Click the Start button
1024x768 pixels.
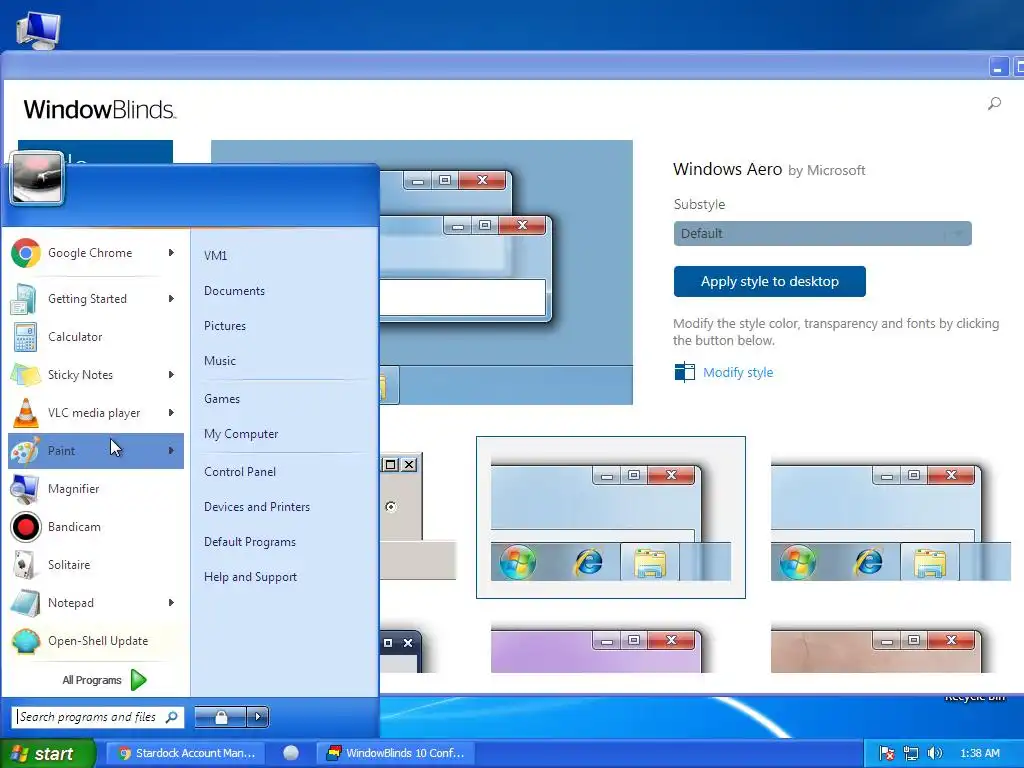(47, 754)
